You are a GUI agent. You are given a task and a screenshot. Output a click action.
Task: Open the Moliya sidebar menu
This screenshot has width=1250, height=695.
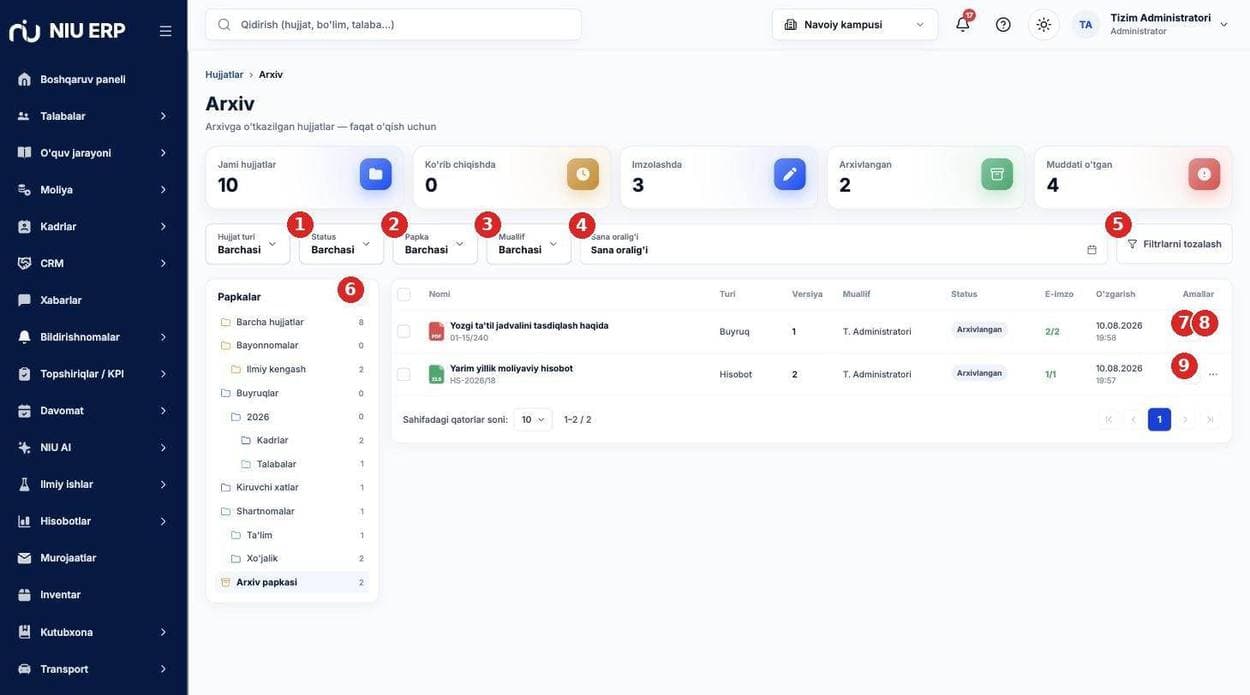[x=94, y=190]
